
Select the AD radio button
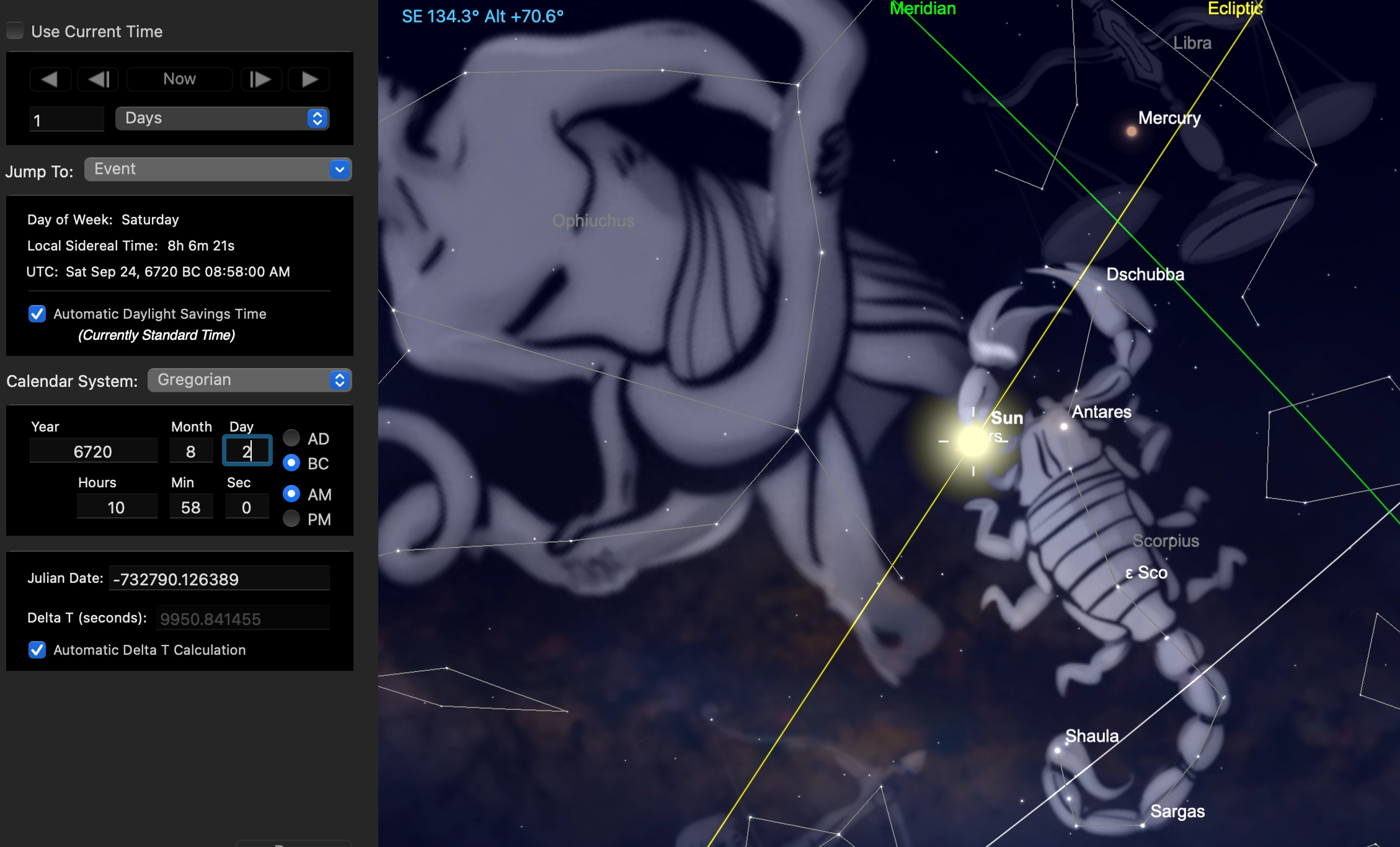pos(291,438)
